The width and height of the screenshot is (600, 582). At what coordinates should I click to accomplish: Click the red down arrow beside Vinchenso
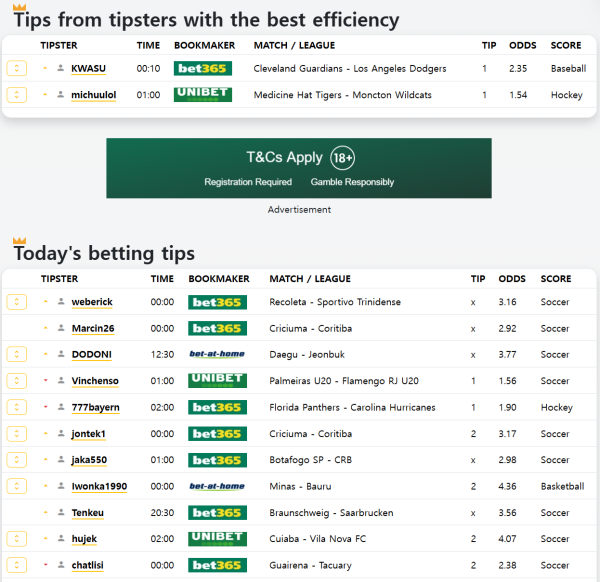[45, 381]
